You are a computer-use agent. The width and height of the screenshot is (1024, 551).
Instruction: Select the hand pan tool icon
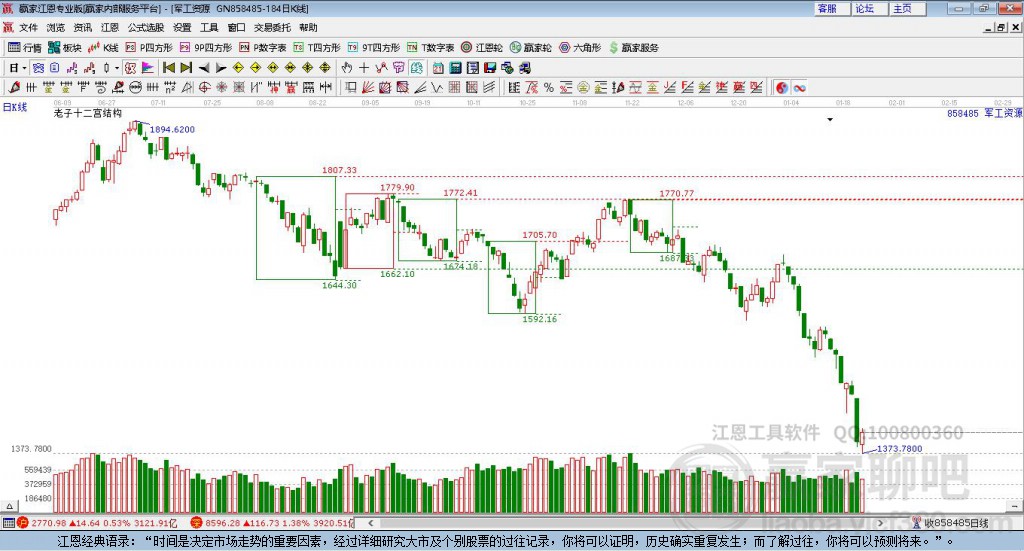pos(347,68)
